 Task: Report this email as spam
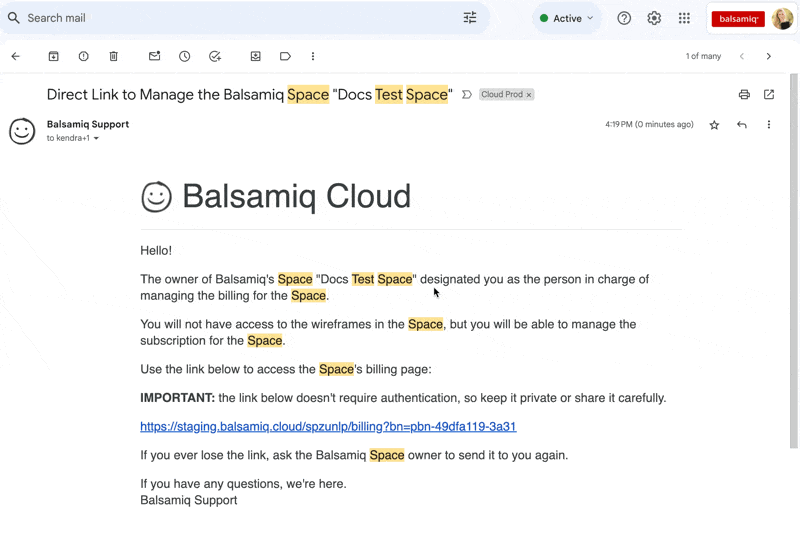84,57
